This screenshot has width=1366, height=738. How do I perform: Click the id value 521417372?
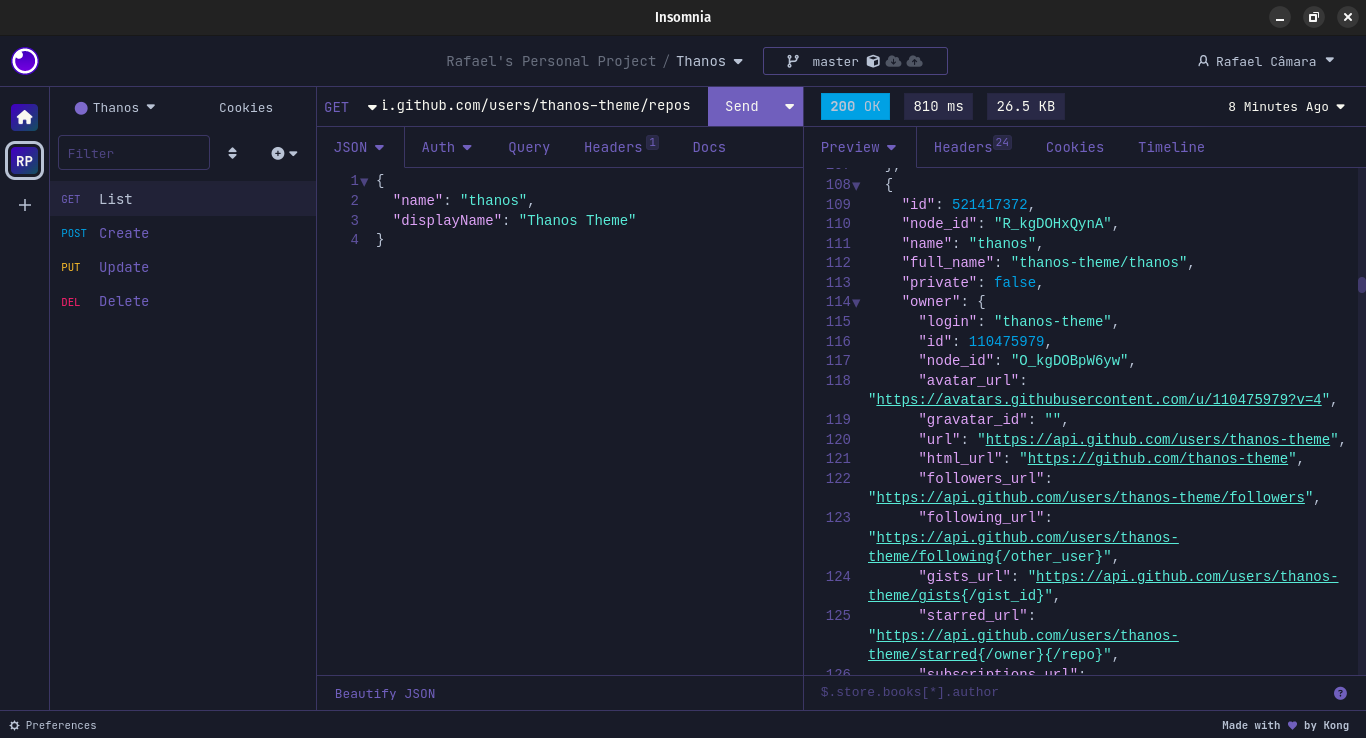(989, 205)
